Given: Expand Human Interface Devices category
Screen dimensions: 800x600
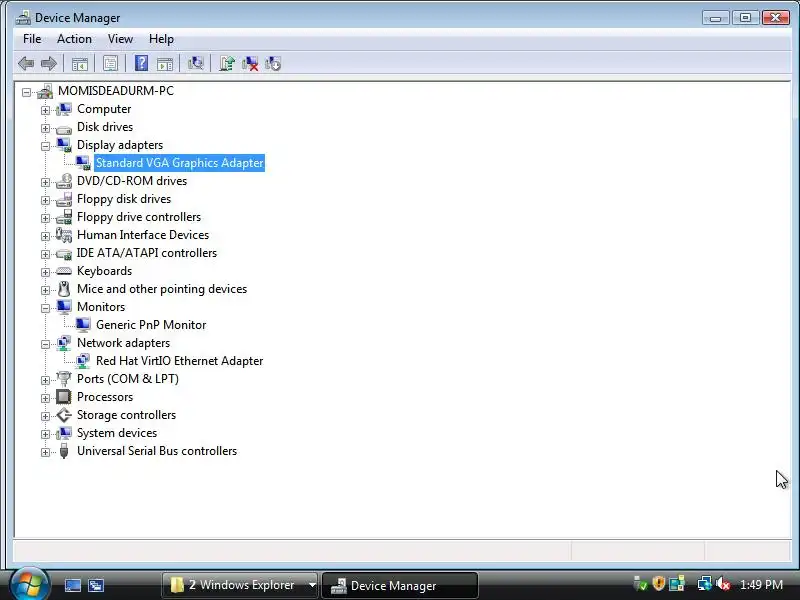Looking at the screenshot, I should click(45, 236).
